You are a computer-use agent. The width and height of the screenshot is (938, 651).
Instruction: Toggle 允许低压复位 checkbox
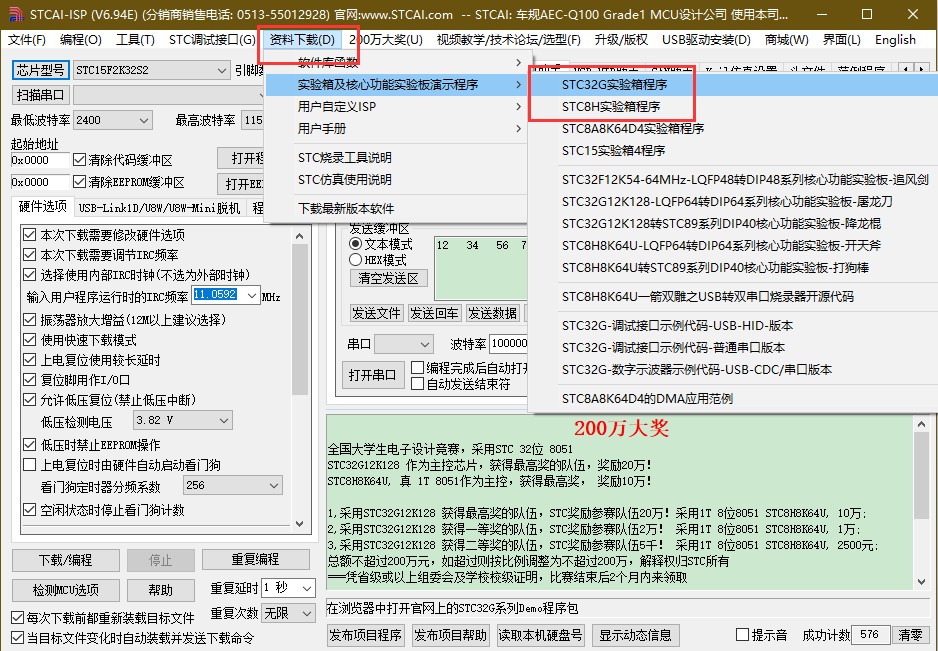point(29,400)
